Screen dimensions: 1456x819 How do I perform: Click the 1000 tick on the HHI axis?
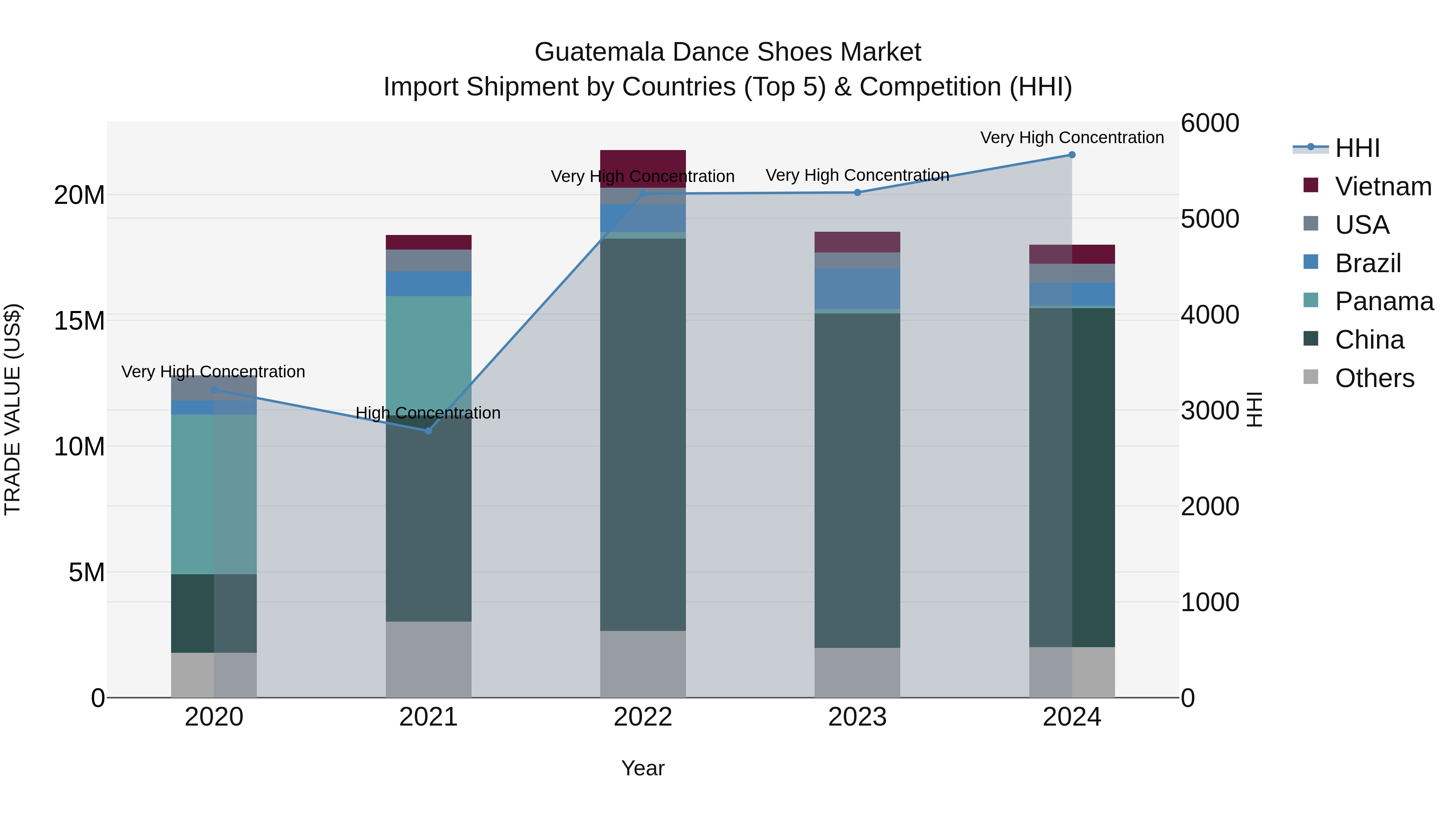coord(1210,602)
